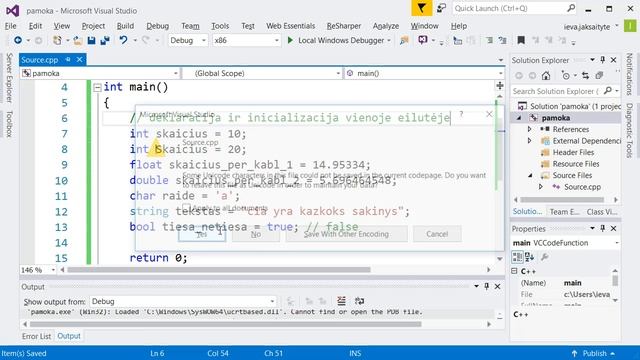
Task: Click the Solution Explorer Home icon
Action: point(546,76)
